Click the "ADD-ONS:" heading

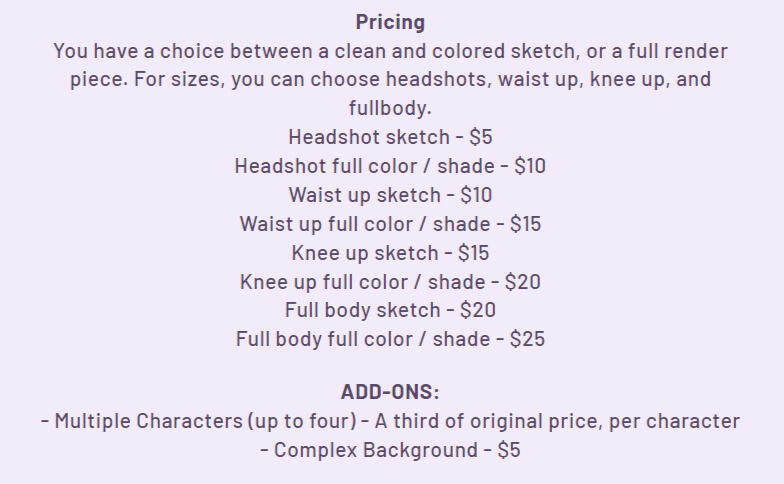(x=390, y=392)
